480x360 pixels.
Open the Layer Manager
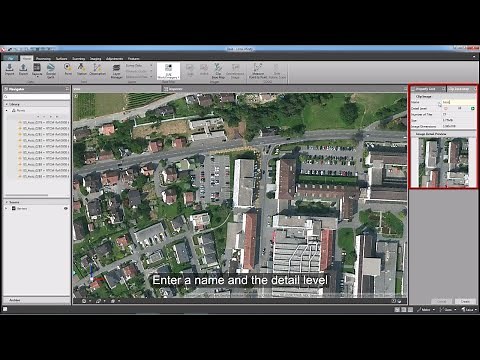[116, 71]
